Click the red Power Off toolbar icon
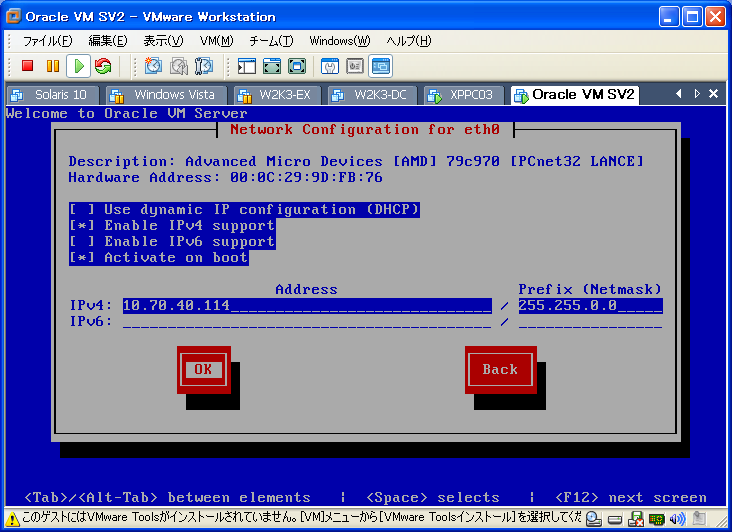732x532 pixels. 28,66
